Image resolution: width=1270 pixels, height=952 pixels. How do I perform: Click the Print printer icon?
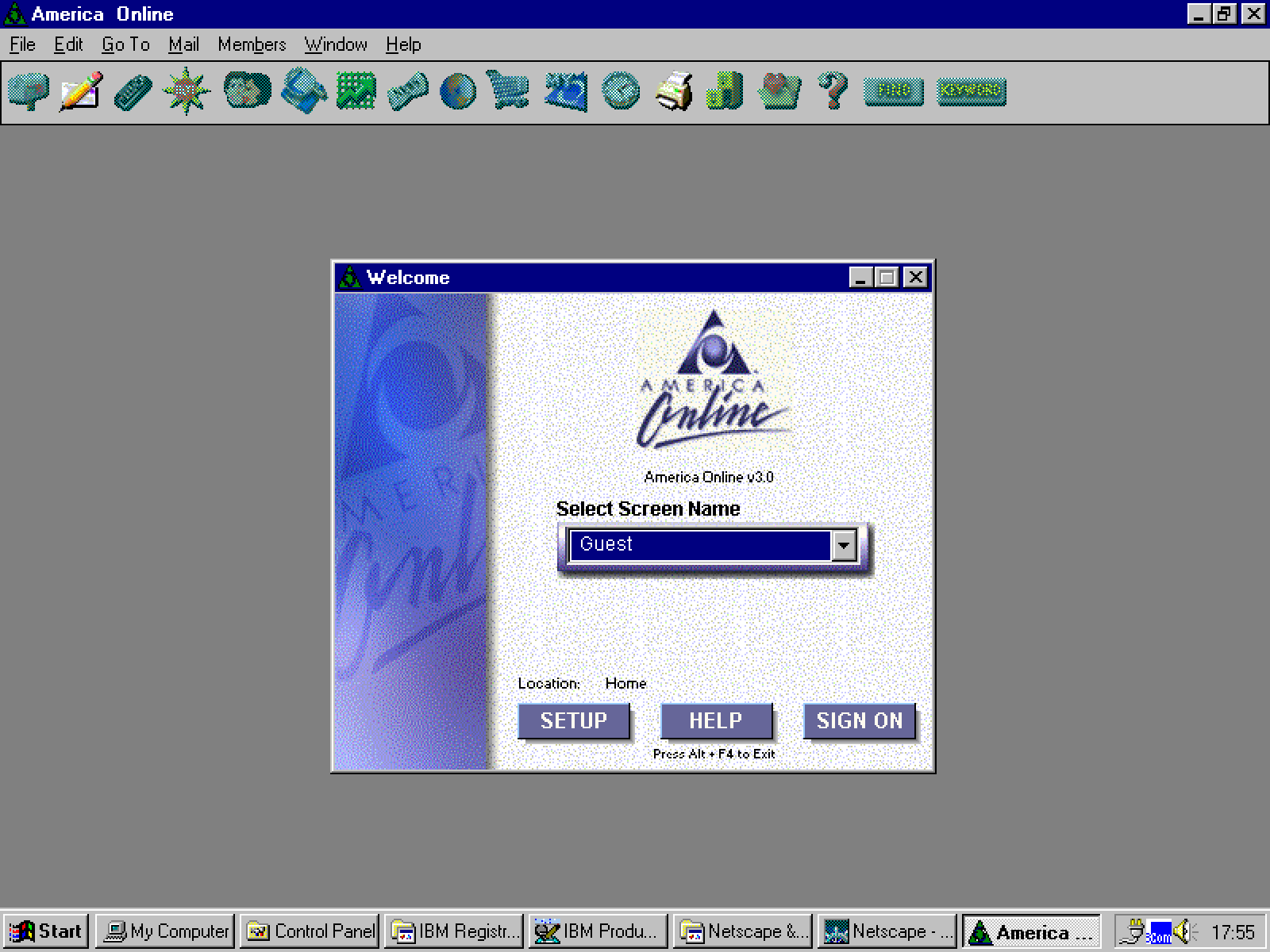[x=674, y=91]
